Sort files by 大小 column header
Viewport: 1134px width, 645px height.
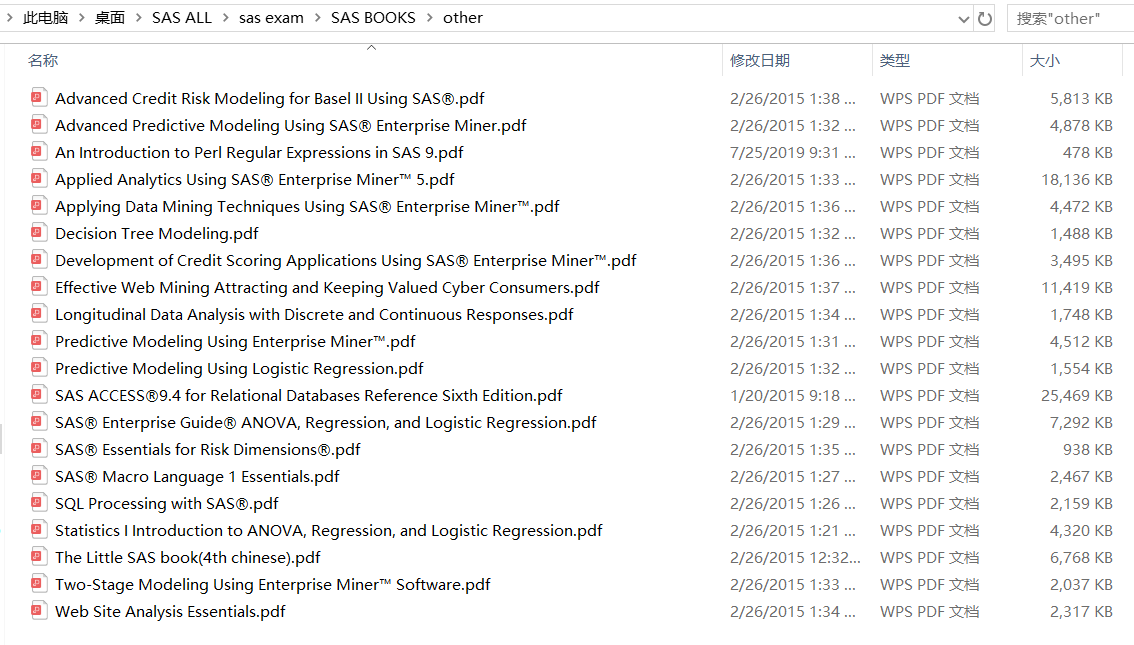pyautogui.click(x=1045, y=61)
